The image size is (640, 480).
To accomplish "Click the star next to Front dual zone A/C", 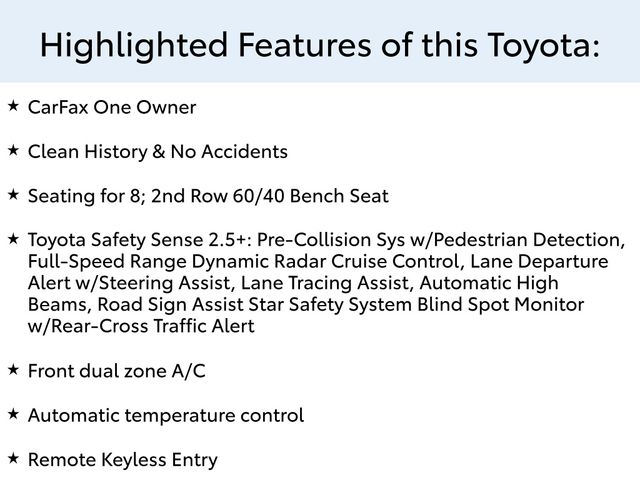I will tap(13, 369).
